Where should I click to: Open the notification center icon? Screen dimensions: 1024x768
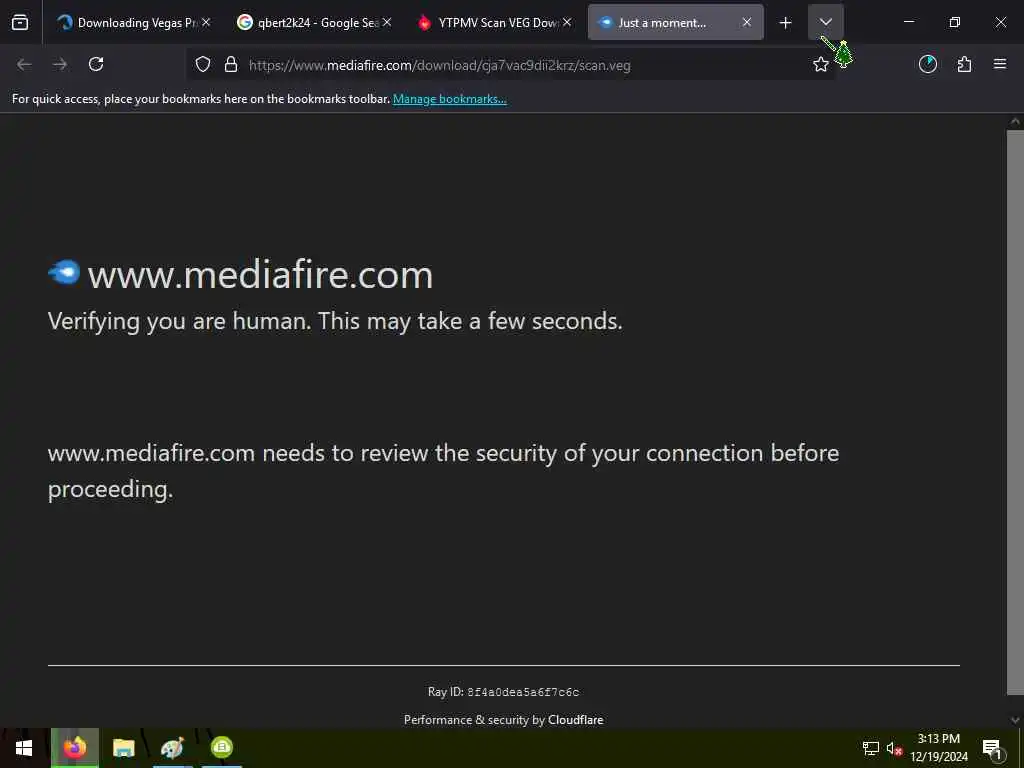[993, 749]
